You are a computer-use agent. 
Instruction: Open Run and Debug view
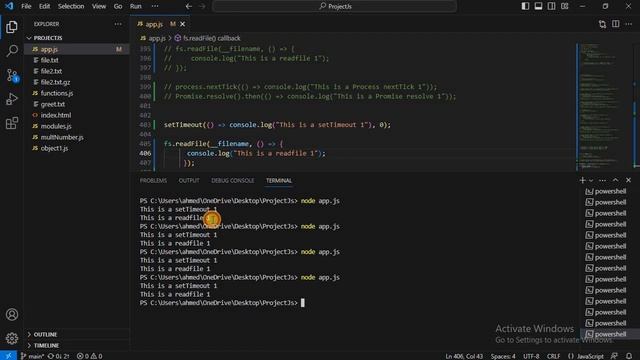(x=12, y=99)
